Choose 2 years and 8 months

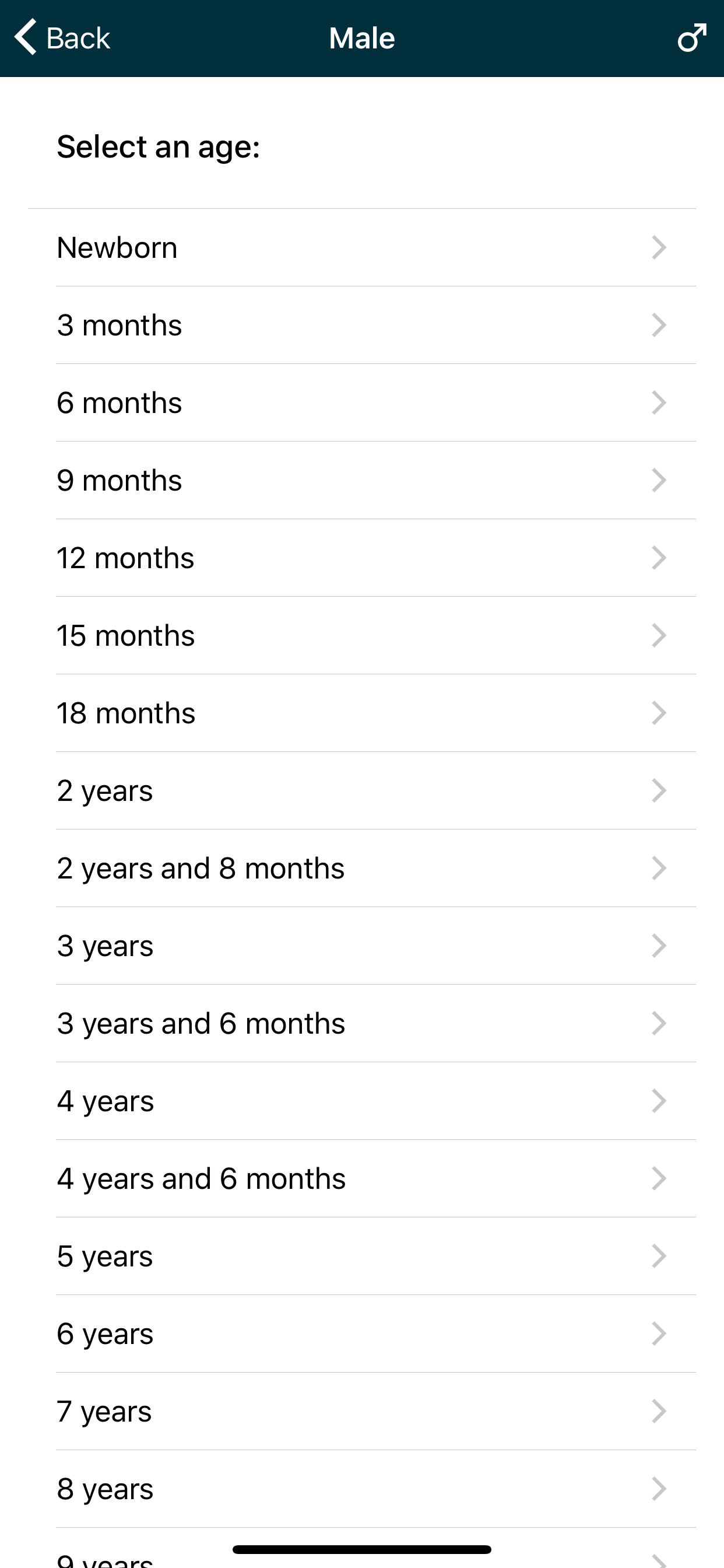201,868
